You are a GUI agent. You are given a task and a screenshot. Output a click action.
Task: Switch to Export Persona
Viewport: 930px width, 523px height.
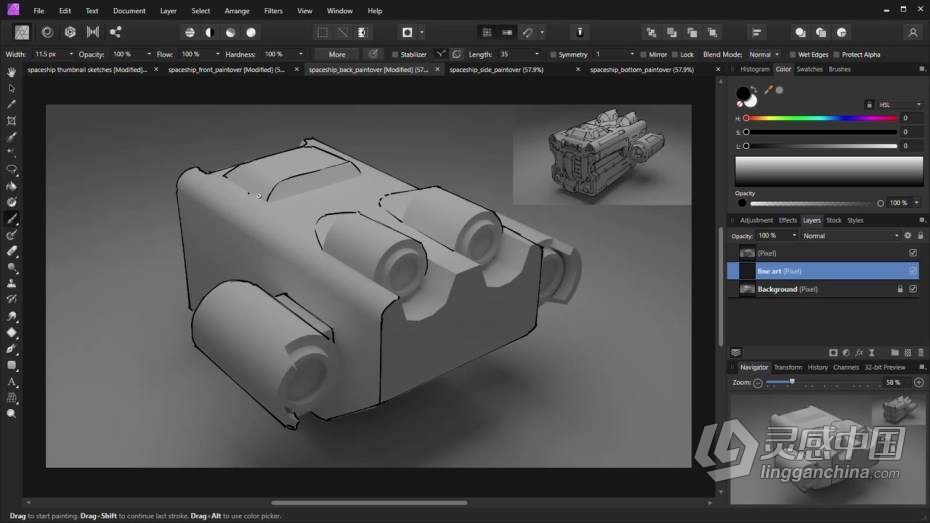[x=116, y=32]
